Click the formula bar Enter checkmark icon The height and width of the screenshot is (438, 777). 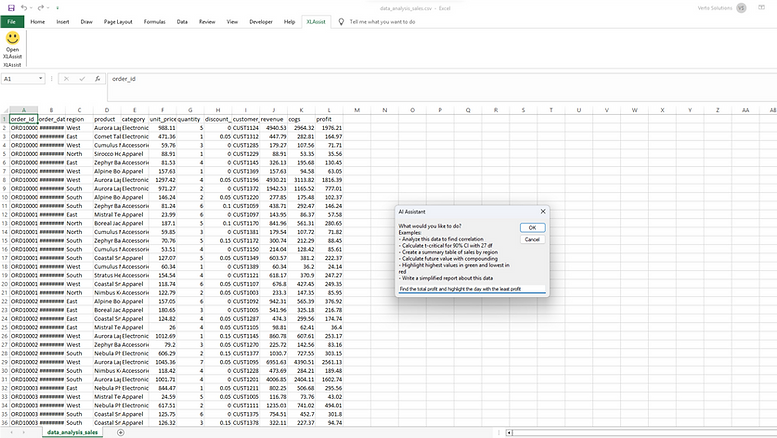coord(82,79)
